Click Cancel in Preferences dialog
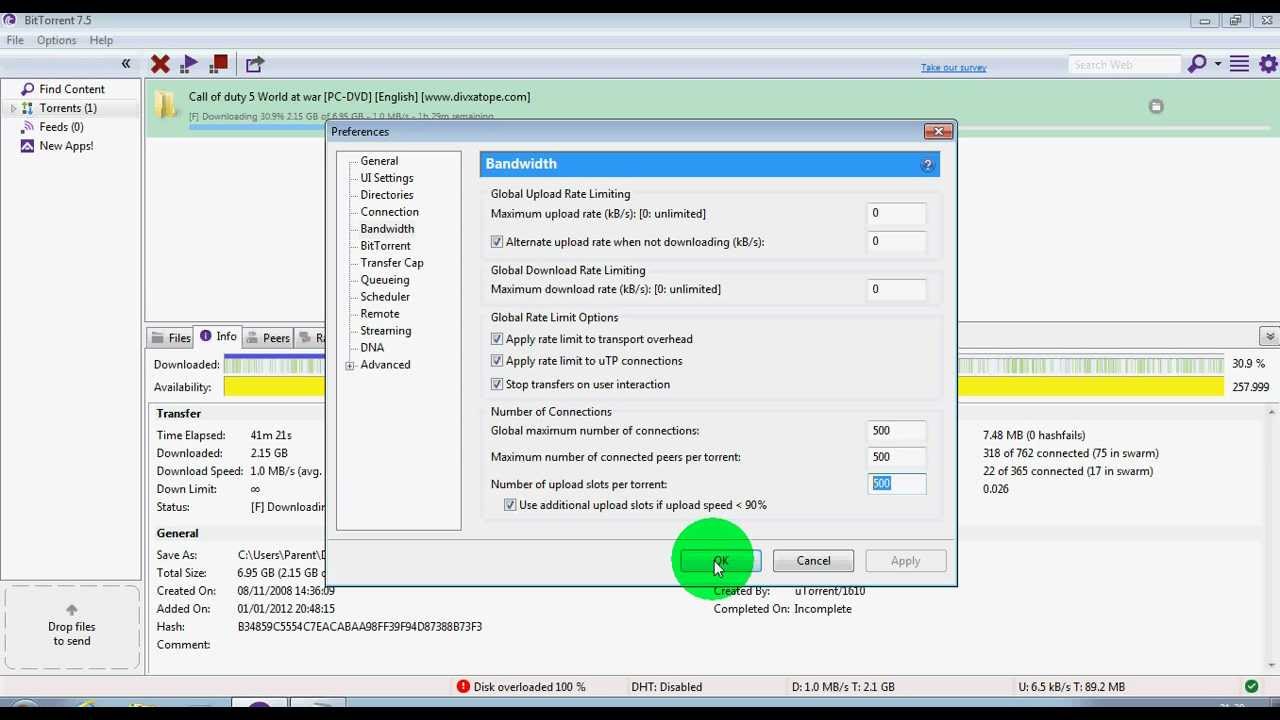Viewport: 1280px width, 720px height. tap(813, 561)
